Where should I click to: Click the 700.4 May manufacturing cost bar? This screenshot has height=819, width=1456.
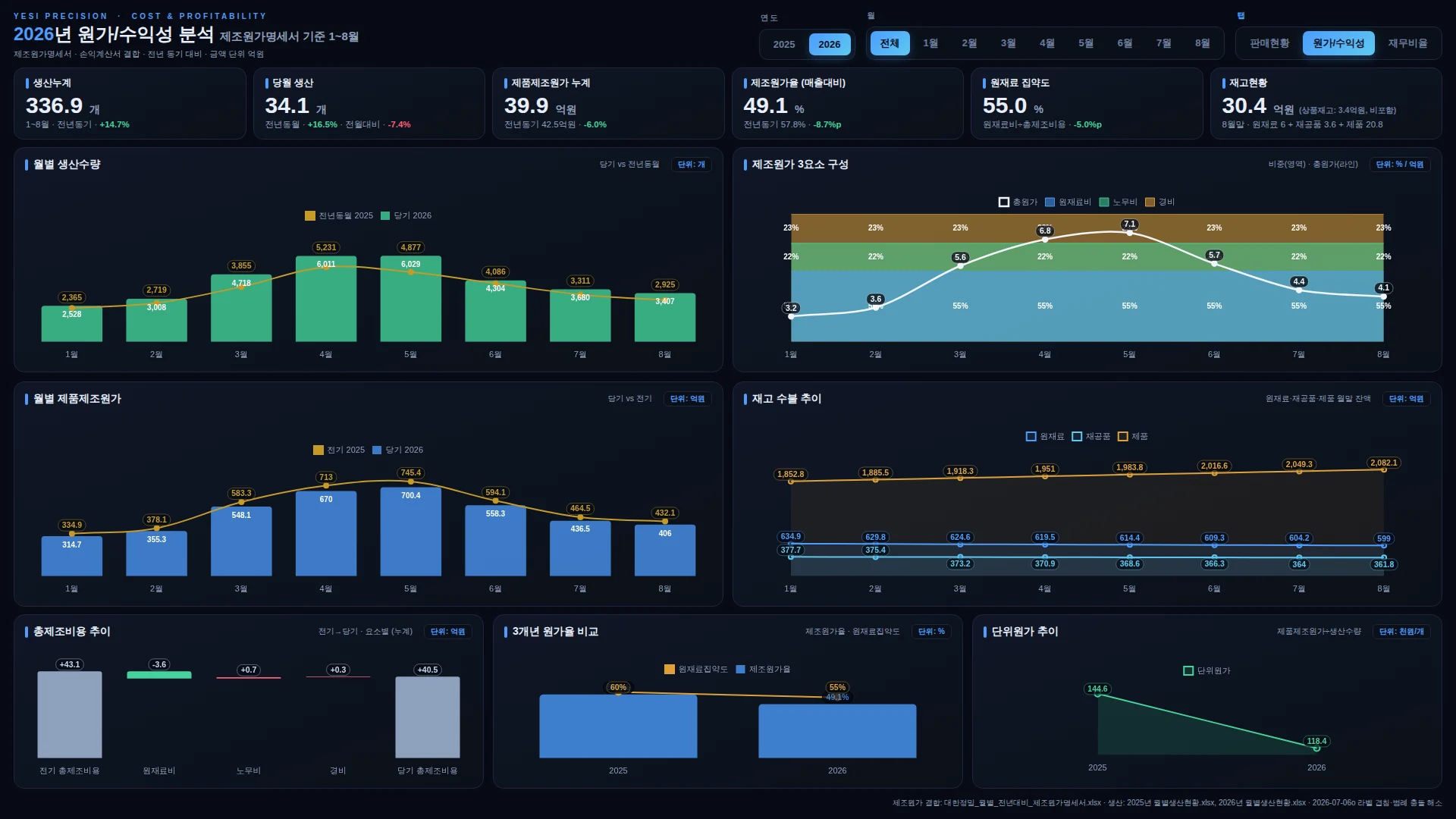pos(410,532)
